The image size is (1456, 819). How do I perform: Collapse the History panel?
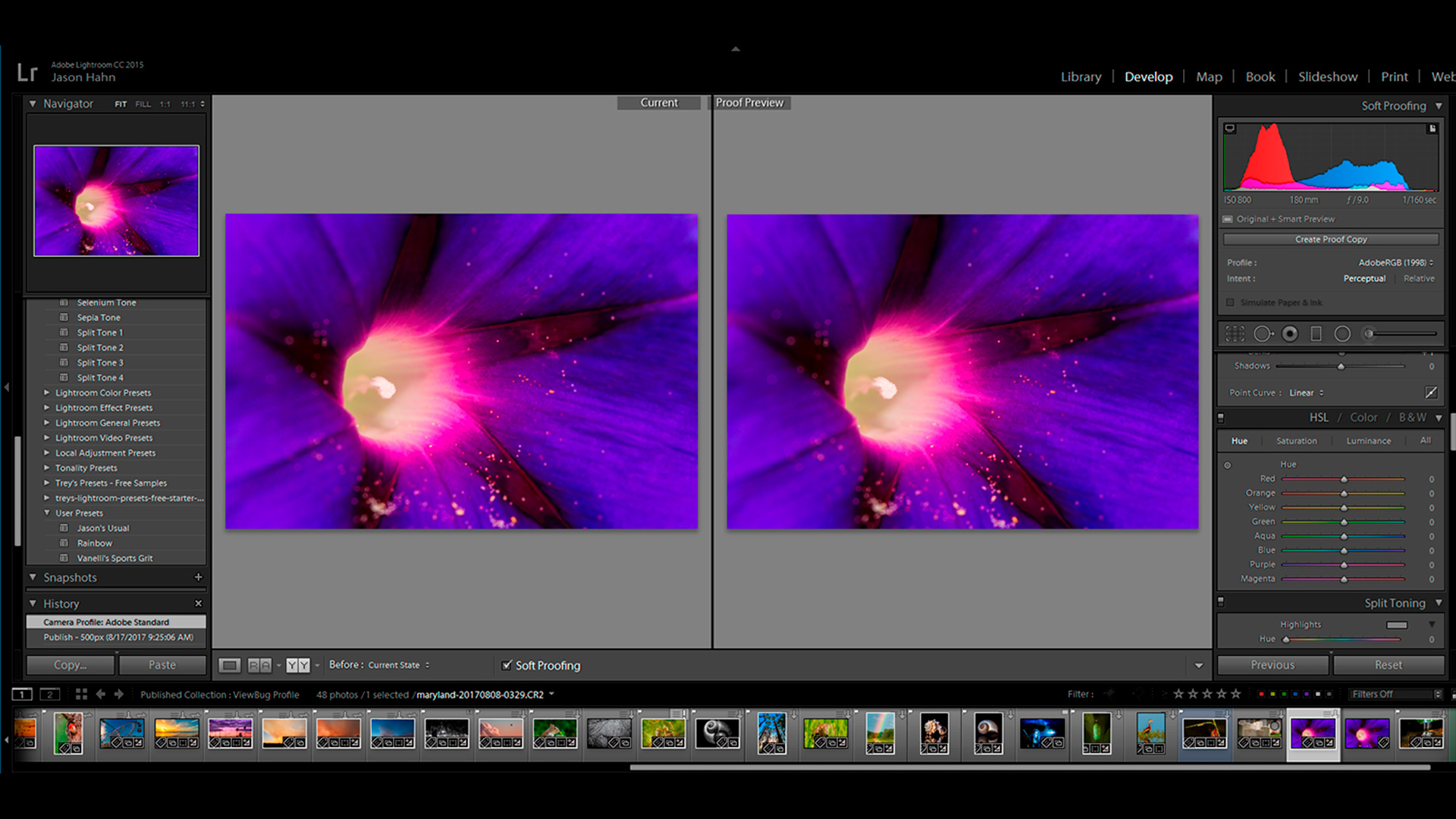coord(33,604)
